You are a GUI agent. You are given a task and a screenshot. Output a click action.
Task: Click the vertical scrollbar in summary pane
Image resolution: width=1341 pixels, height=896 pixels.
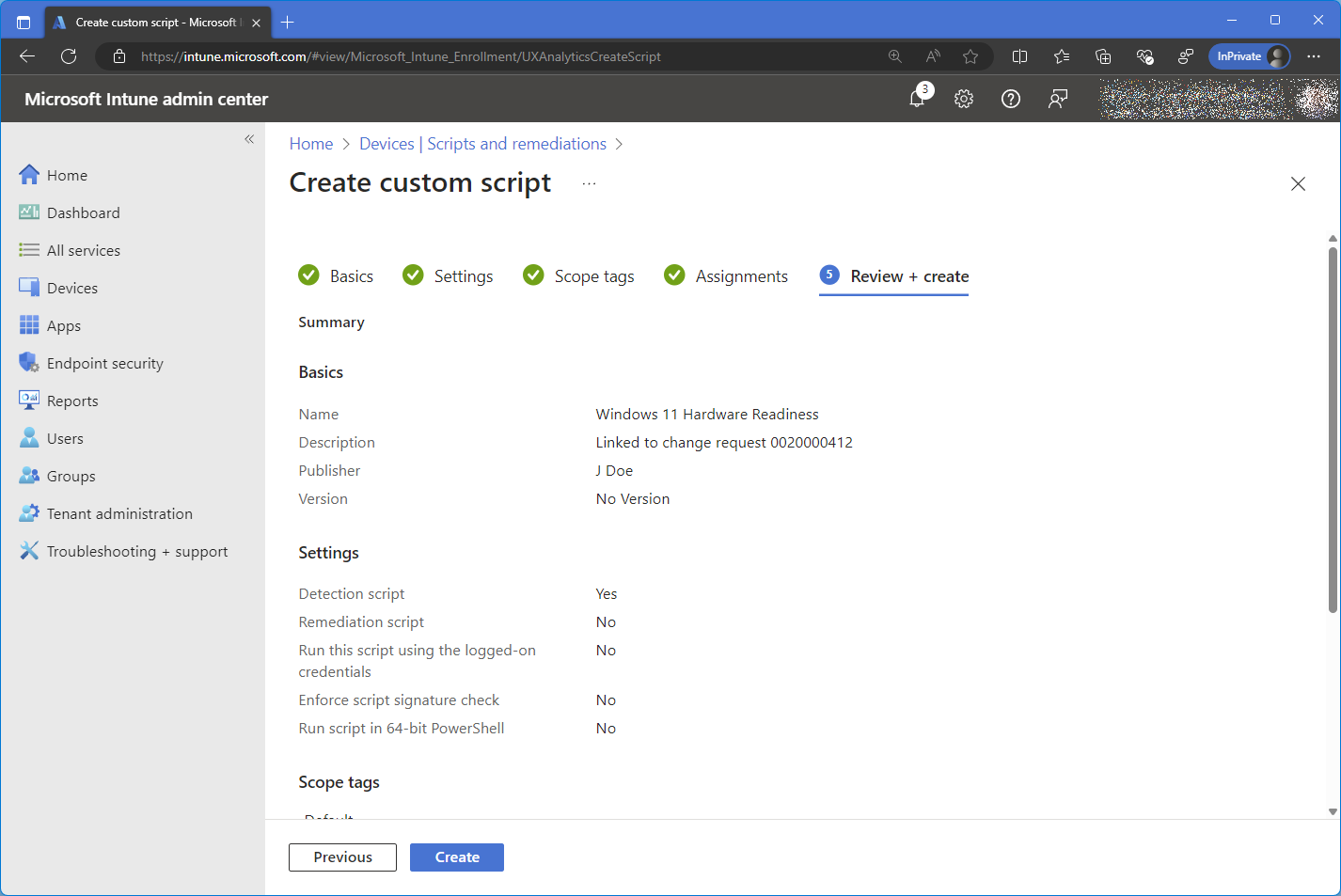click(x=1333, y=429)
